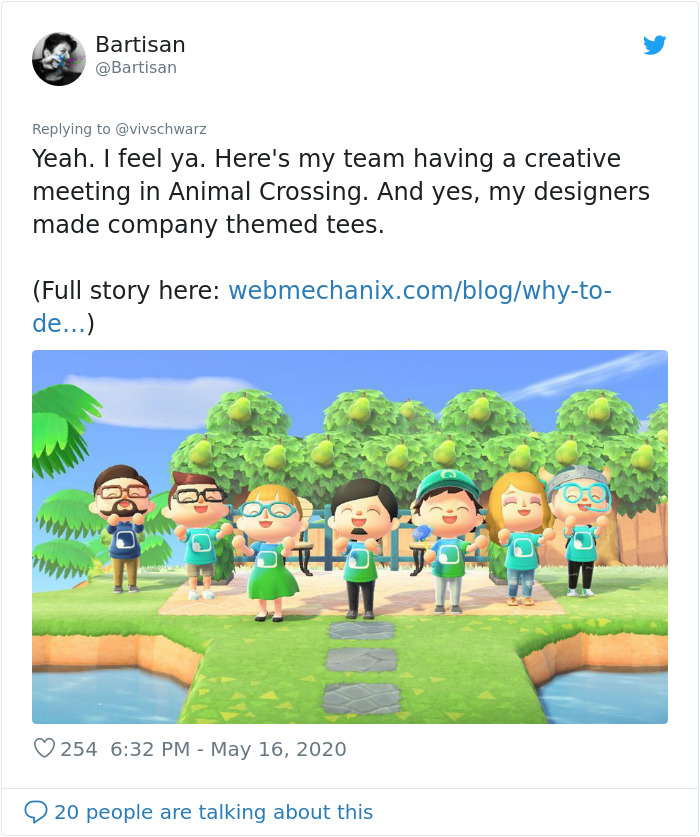Click the Twitter bird icon
700x837 pixels.
(656, 45)
